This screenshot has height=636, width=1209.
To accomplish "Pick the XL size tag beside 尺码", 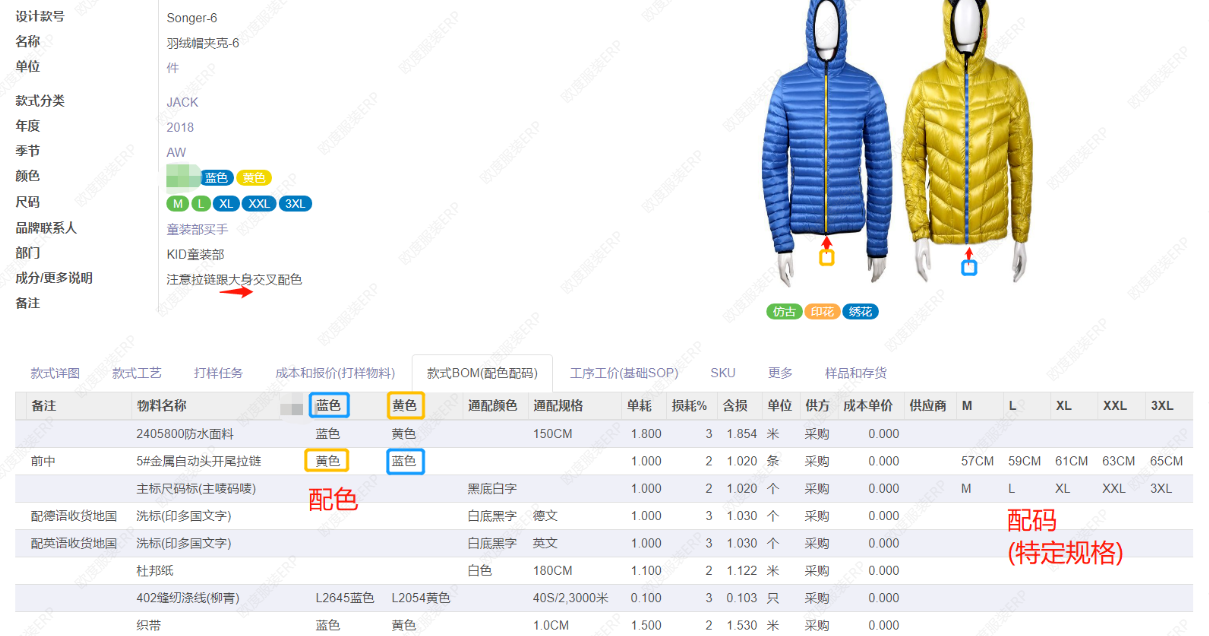I will [226, 204].
